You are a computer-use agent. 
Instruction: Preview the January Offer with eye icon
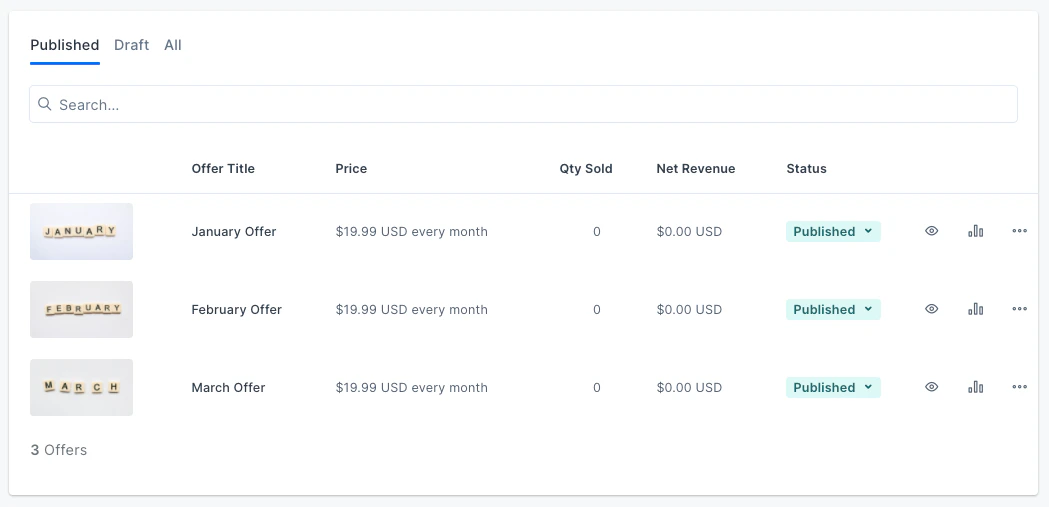931,231
